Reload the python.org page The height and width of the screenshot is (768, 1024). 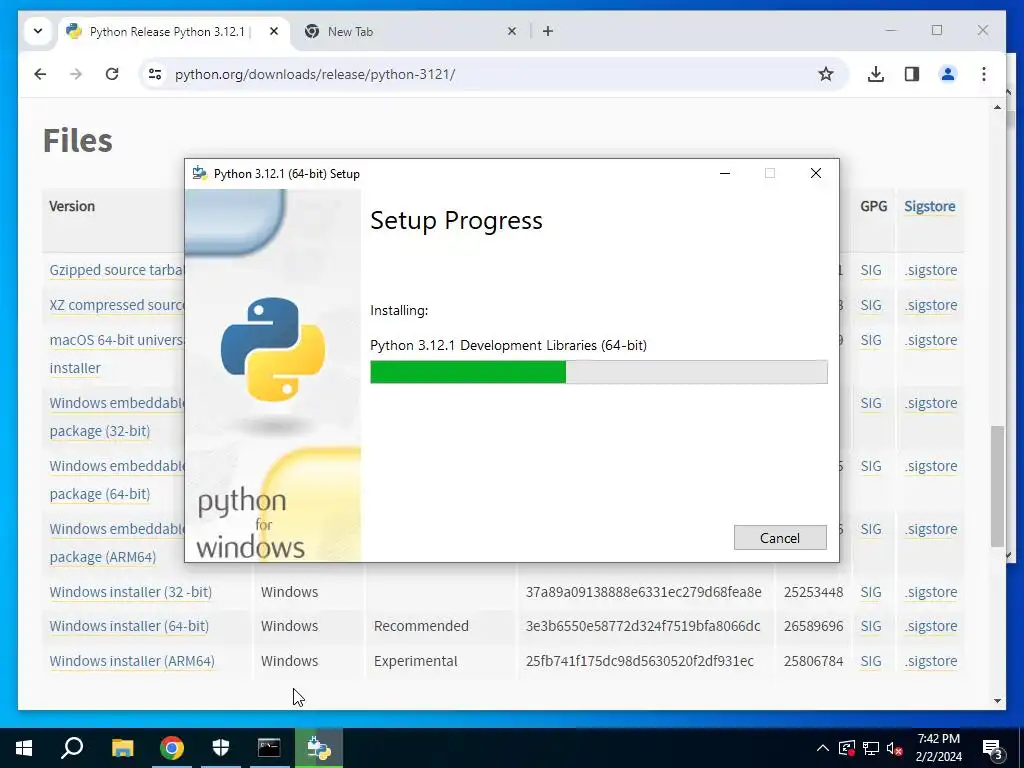pos(112,74)
